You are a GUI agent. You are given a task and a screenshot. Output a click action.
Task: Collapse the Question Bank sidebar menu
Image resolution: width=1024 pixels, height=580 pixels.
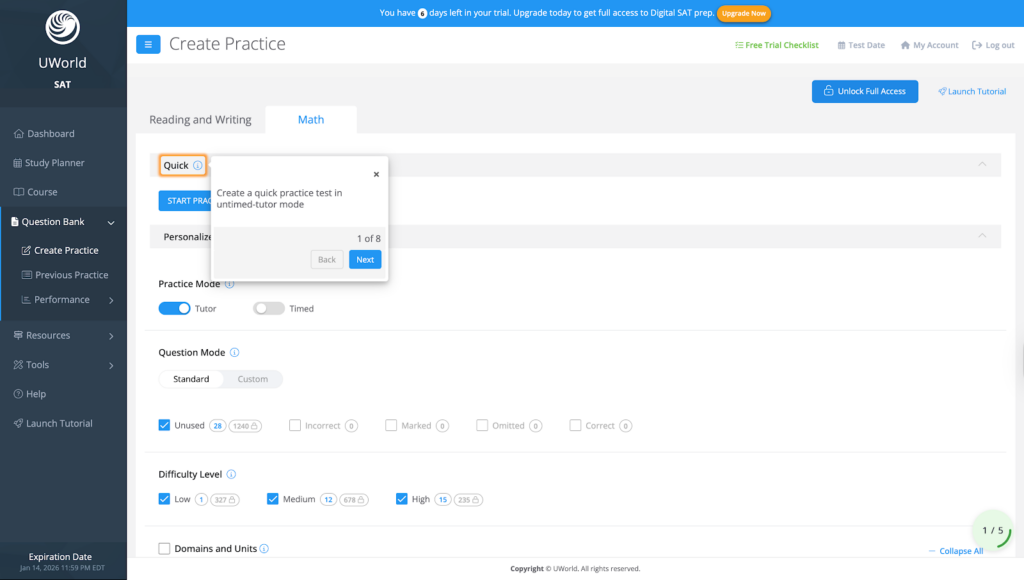(110, 221)
